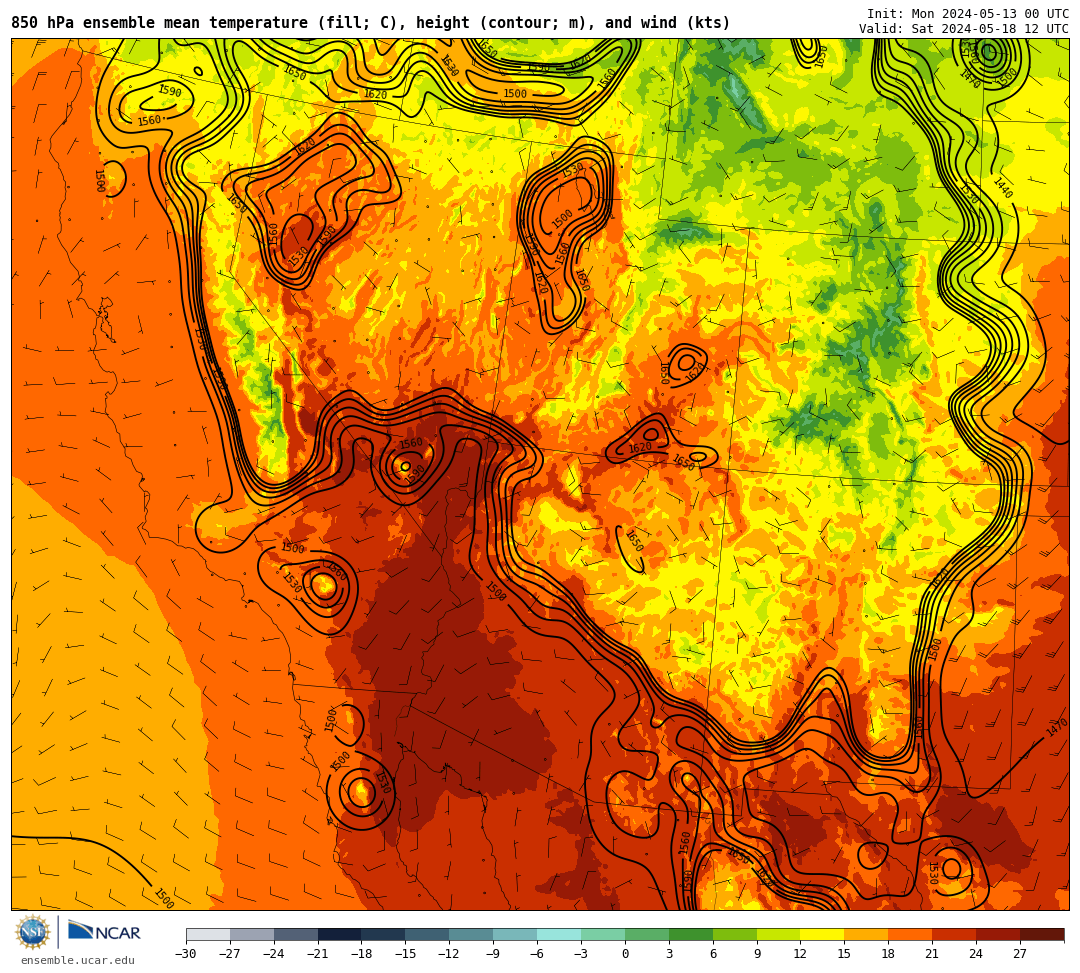The image size is (1080, 973).
Task: Click the 21 colorbar tick label
Action: pyautogui.click(x=933, y=954)
